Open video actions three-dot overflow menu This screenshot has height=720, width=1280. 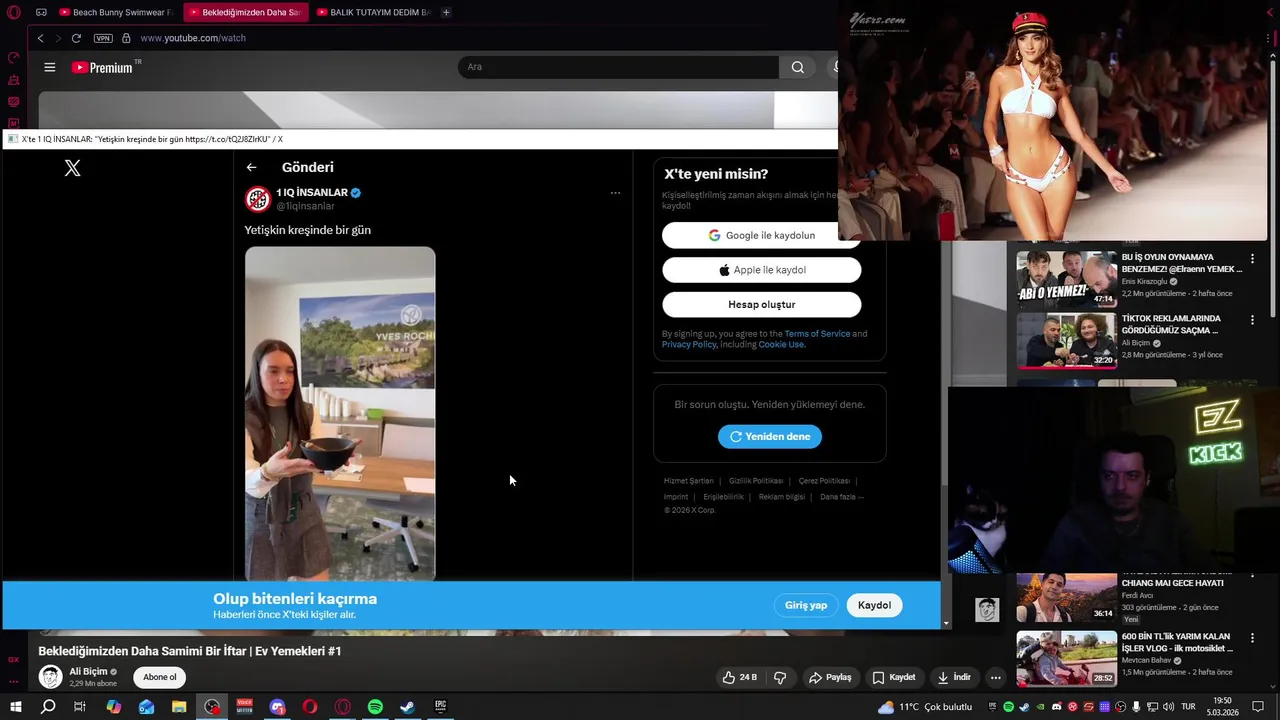(995, 677)
